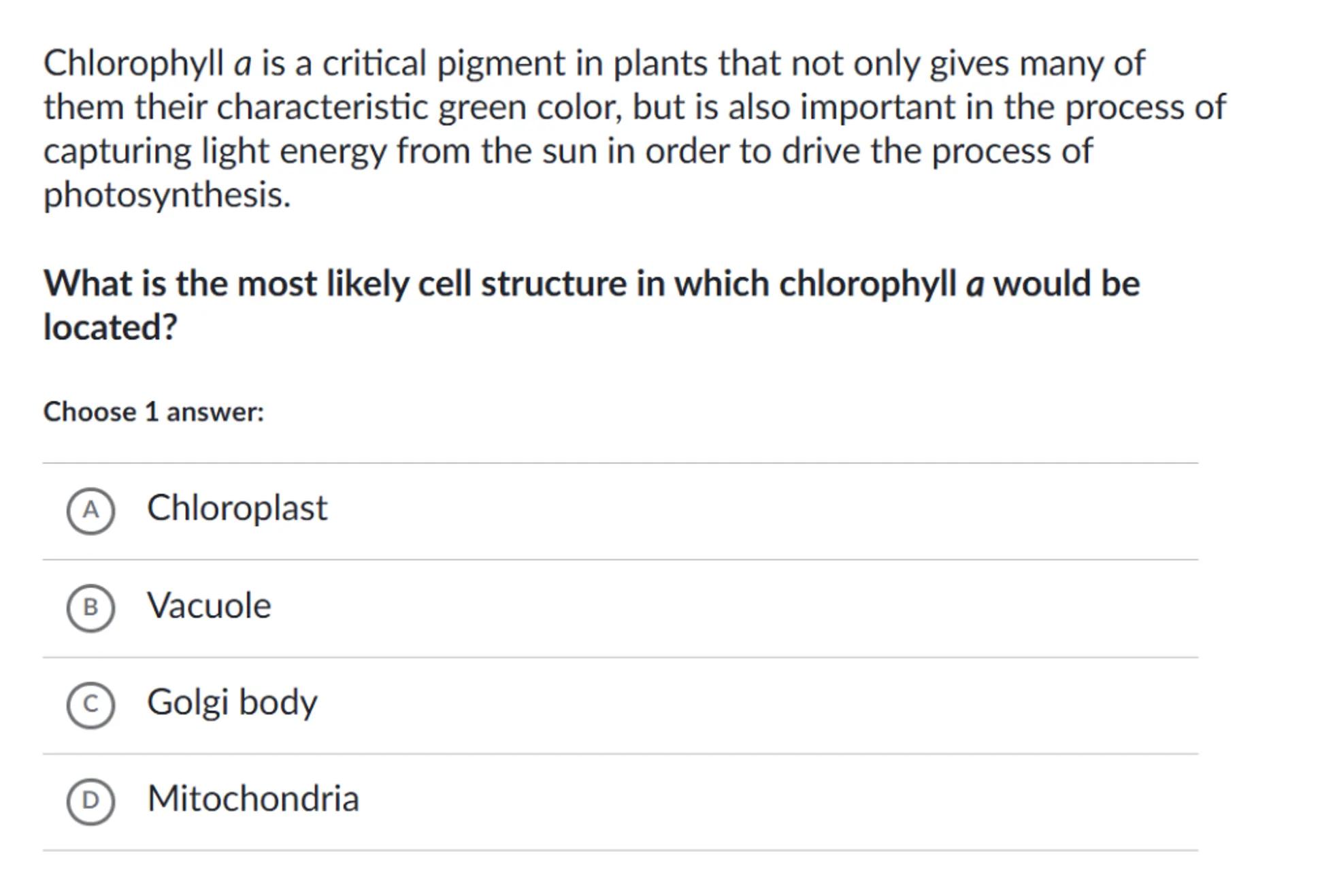Screen dimensions: 1337x896
Task: Select radio button B for Vacuole
Action: 90,608
